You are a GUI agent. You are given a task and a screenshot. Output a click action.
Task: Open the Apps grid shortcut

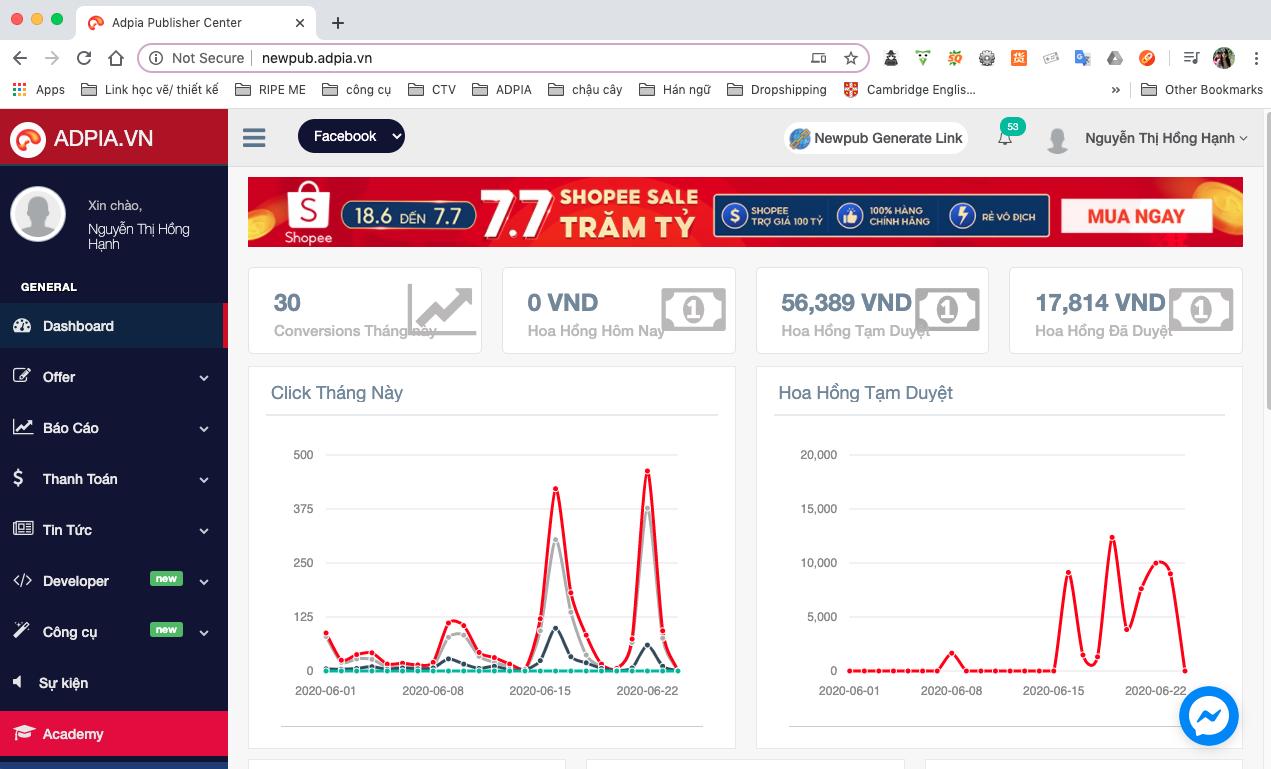(x=39, y=89)
